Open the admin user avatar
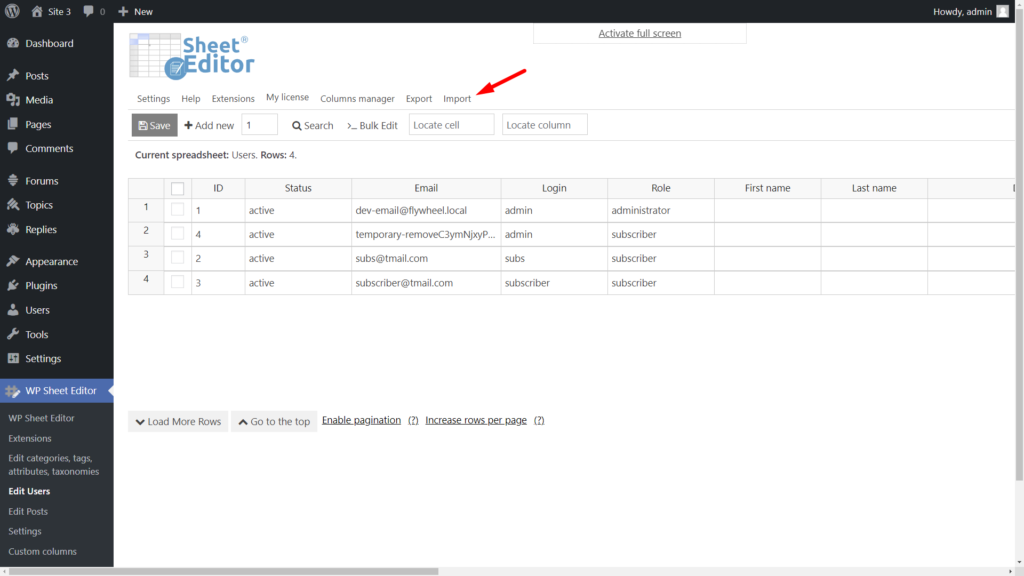The width and height of the screenshot is (1024, 576). [1002, 11]
